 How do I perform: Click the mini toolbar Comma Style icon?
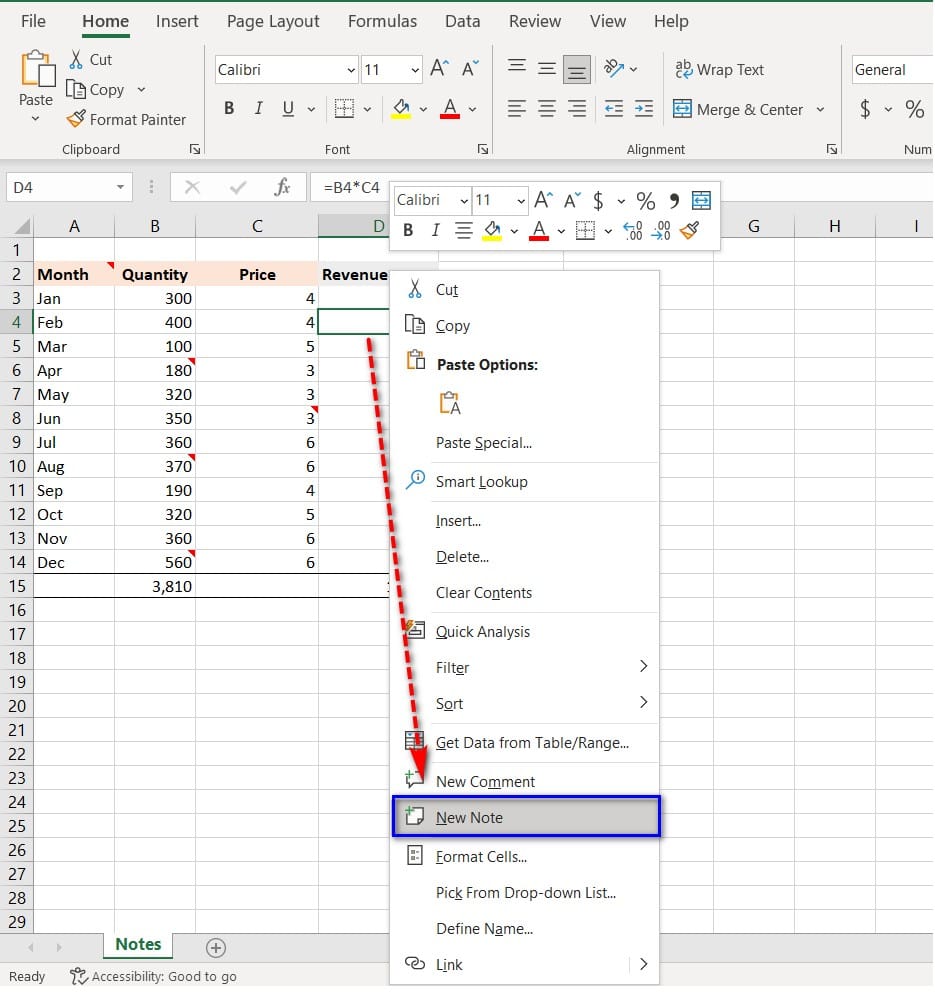point(674,201)
